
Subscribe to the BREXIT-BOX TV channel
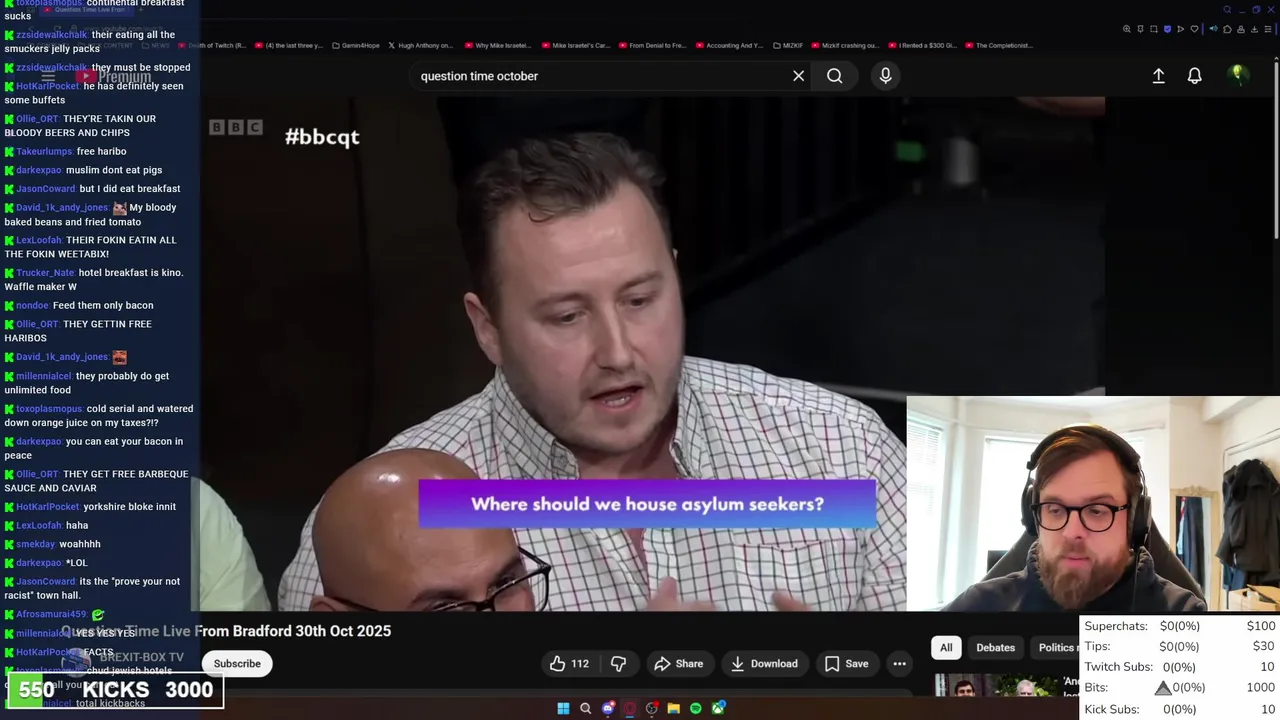237,663
